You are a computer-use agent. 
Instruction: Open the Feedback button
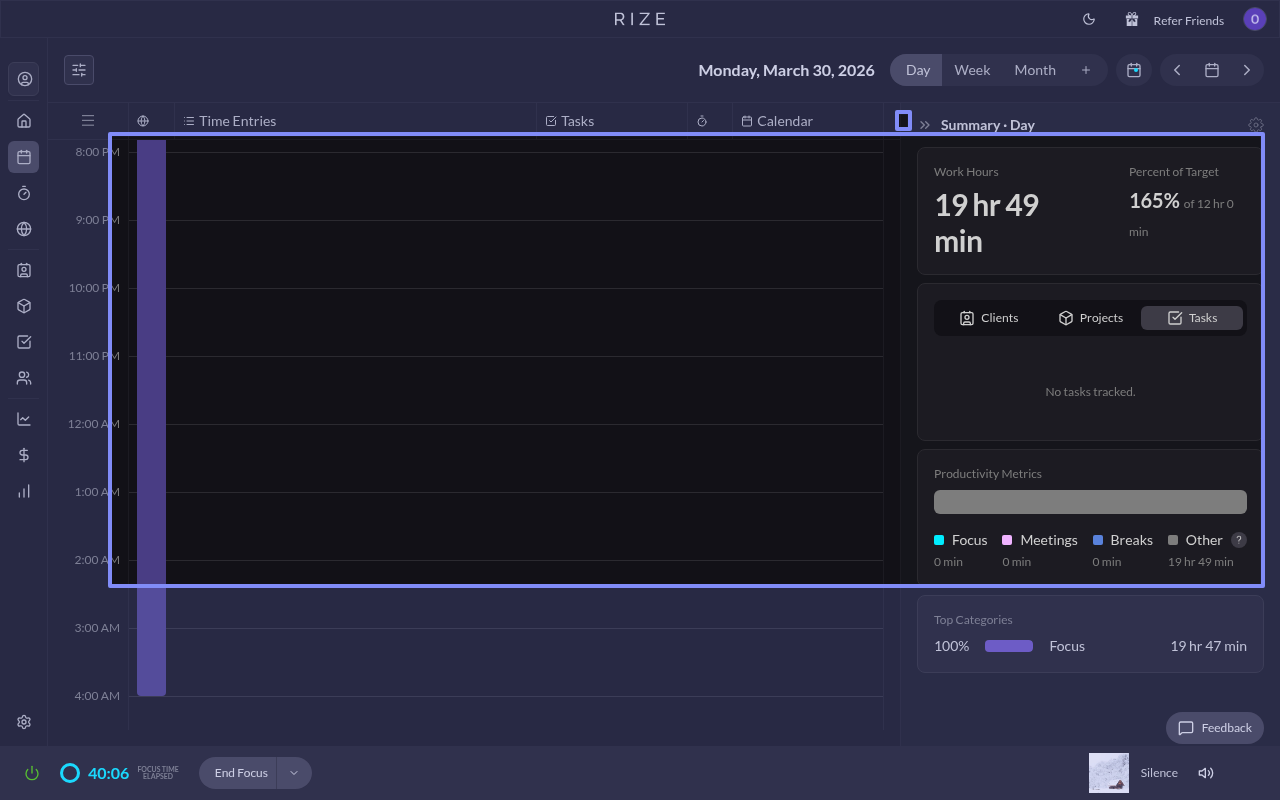point(1215,728)
